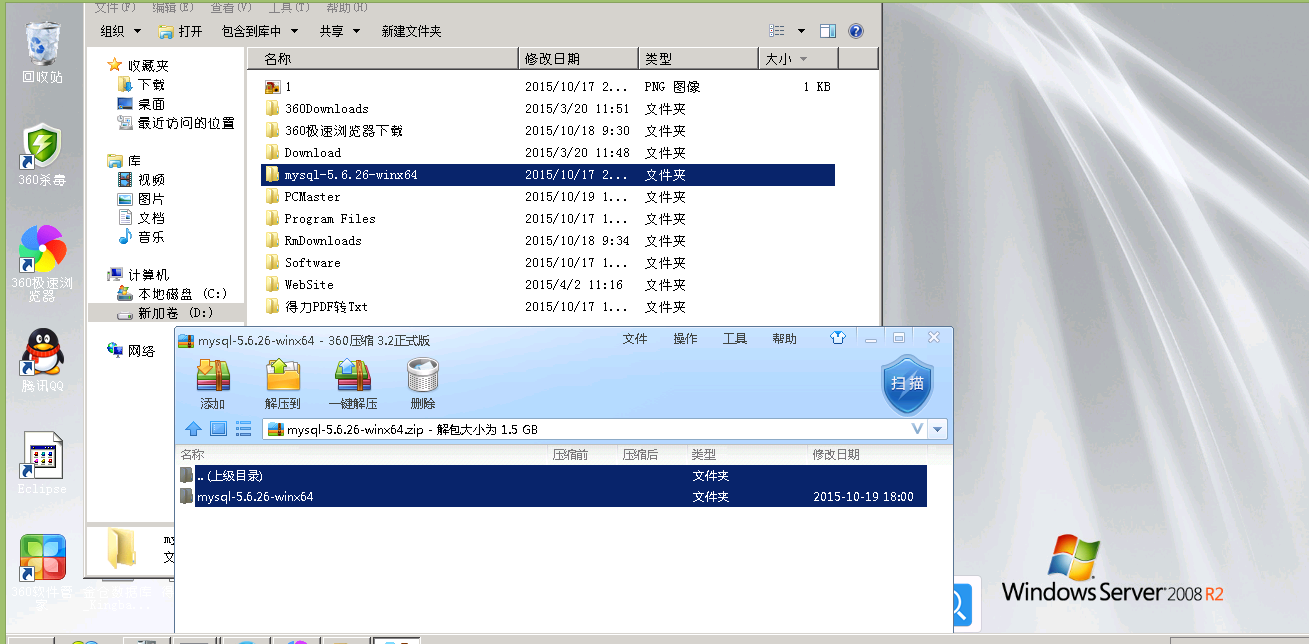
Task: Click the Explorer change-view icon
Action: 777,31
